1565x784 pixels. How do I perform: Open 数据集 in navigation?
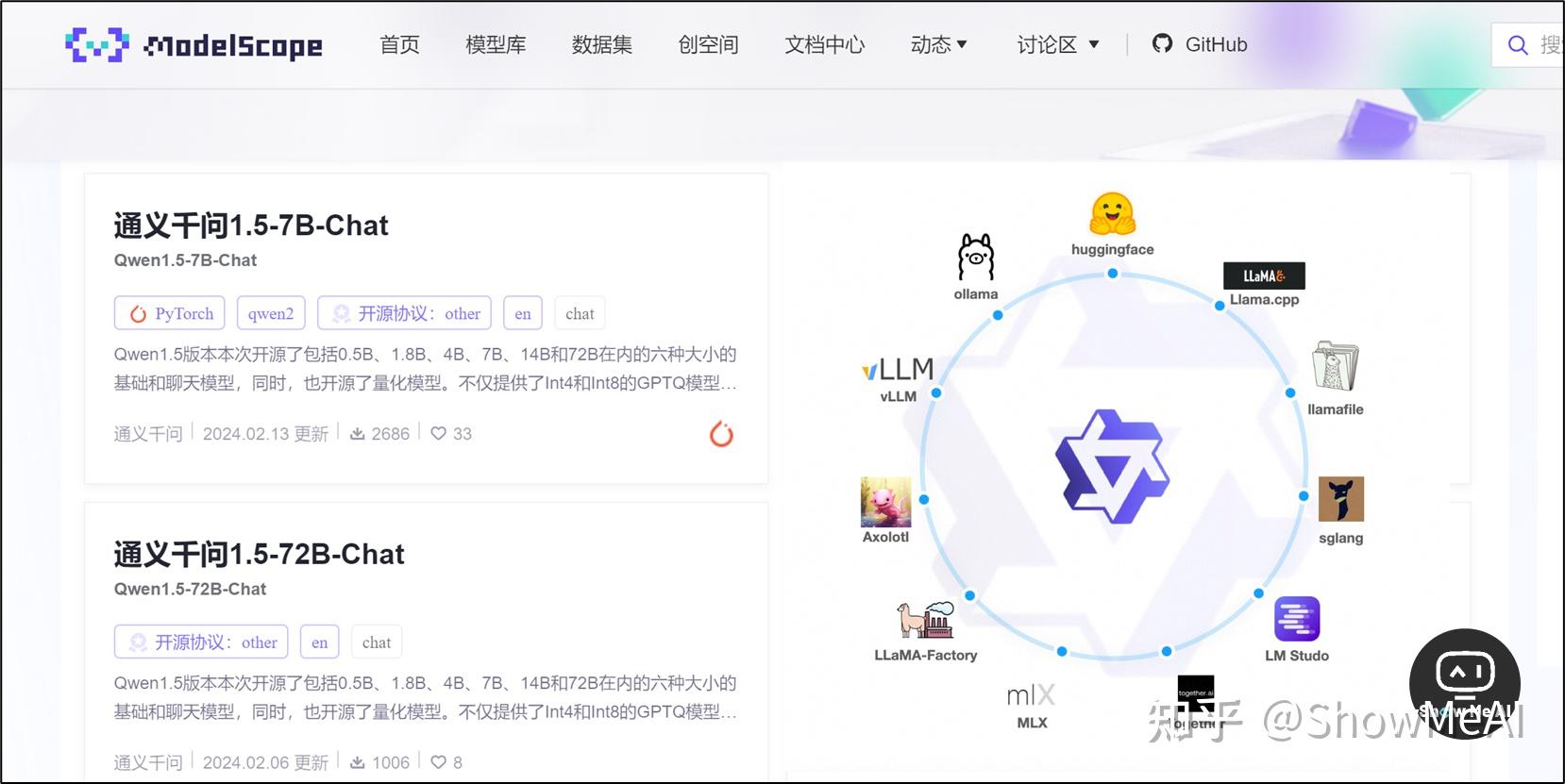[x=601, y=44]
